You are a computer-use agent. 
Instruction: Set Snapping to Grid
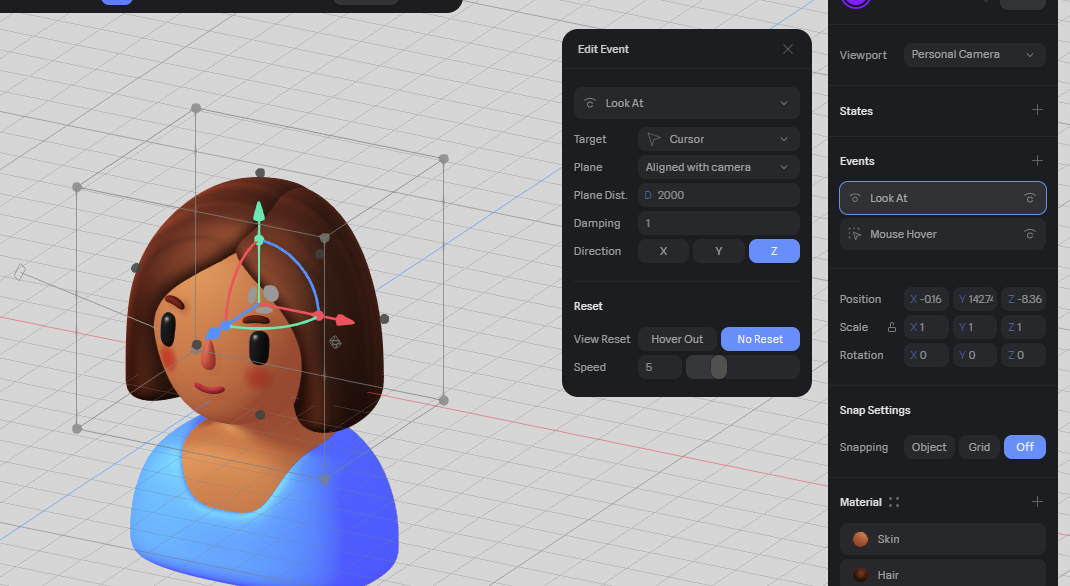click(x=979, y=447)
